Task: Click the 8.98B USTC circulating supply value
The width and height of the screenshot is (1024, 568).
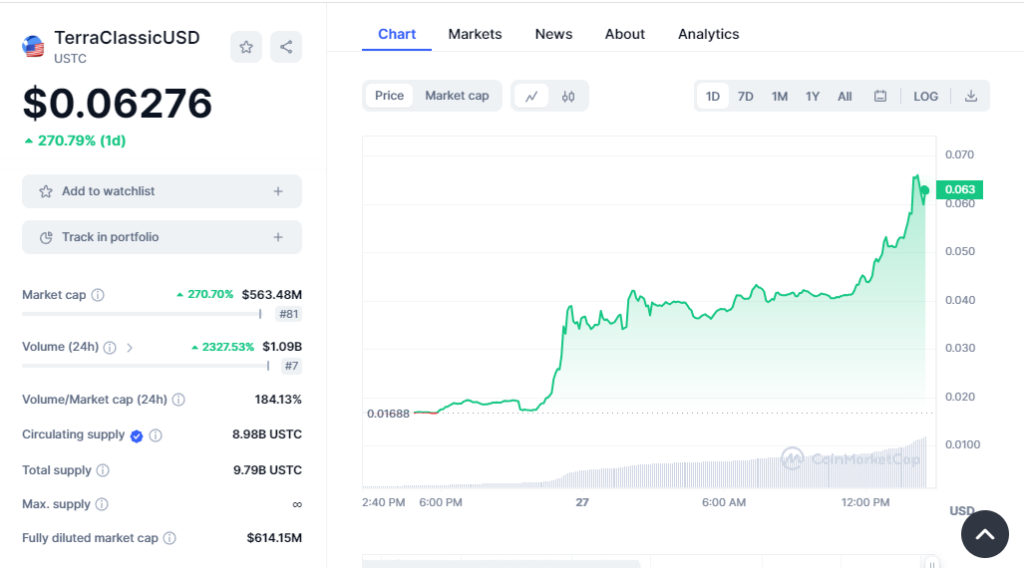Action: [x=267, y=434]
